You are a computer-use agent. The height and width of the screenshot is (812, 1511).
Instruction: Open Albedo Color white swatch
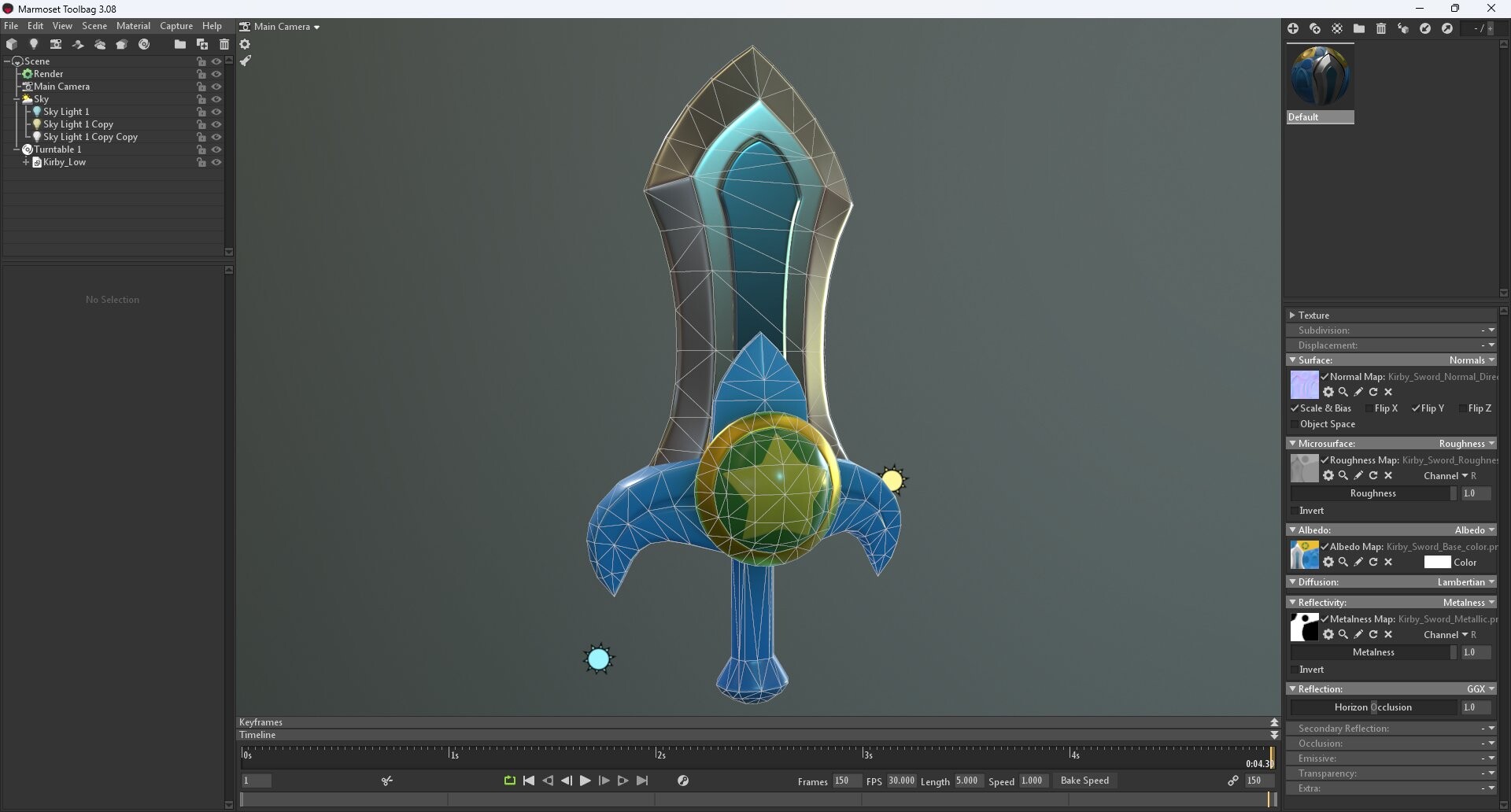pyautogui.click(x=1437, y=563)
